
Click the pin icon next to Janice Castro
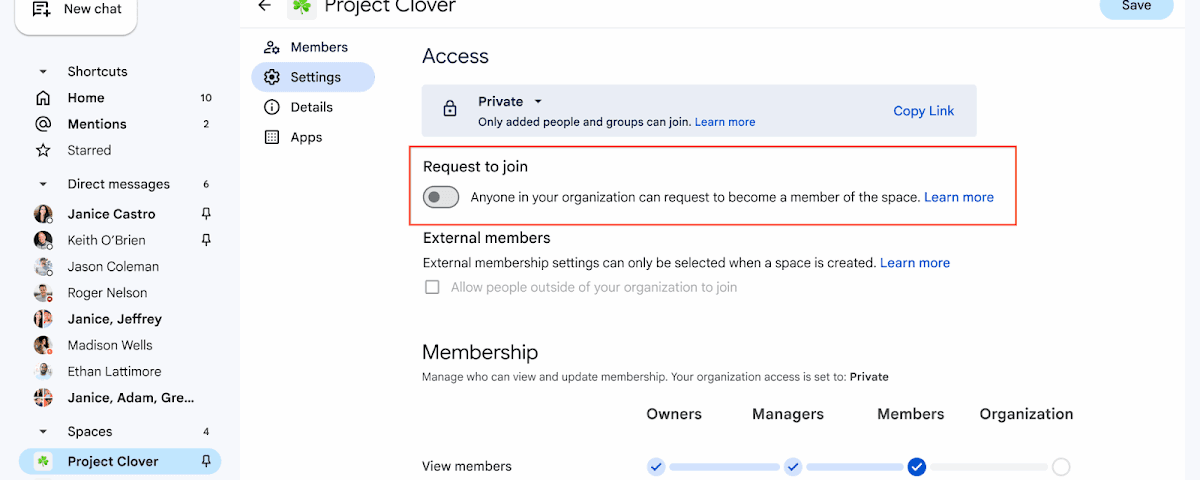pyautogui.click(x=206, y=214)
